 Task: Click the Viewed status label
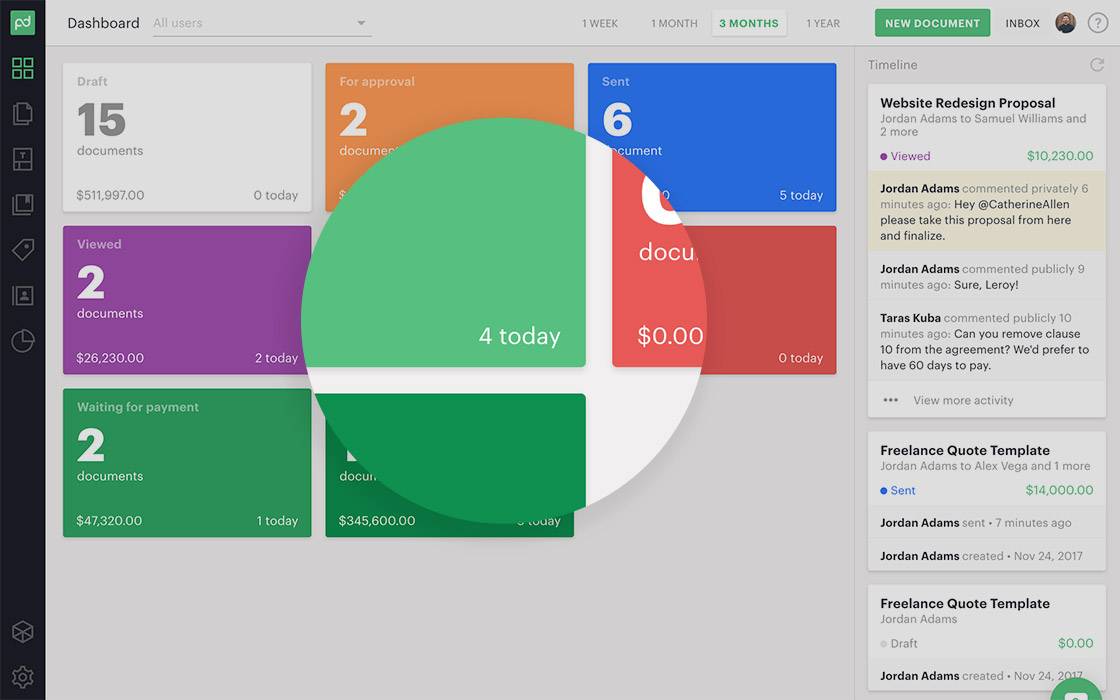pyautogui.click(x=910, y=156)
